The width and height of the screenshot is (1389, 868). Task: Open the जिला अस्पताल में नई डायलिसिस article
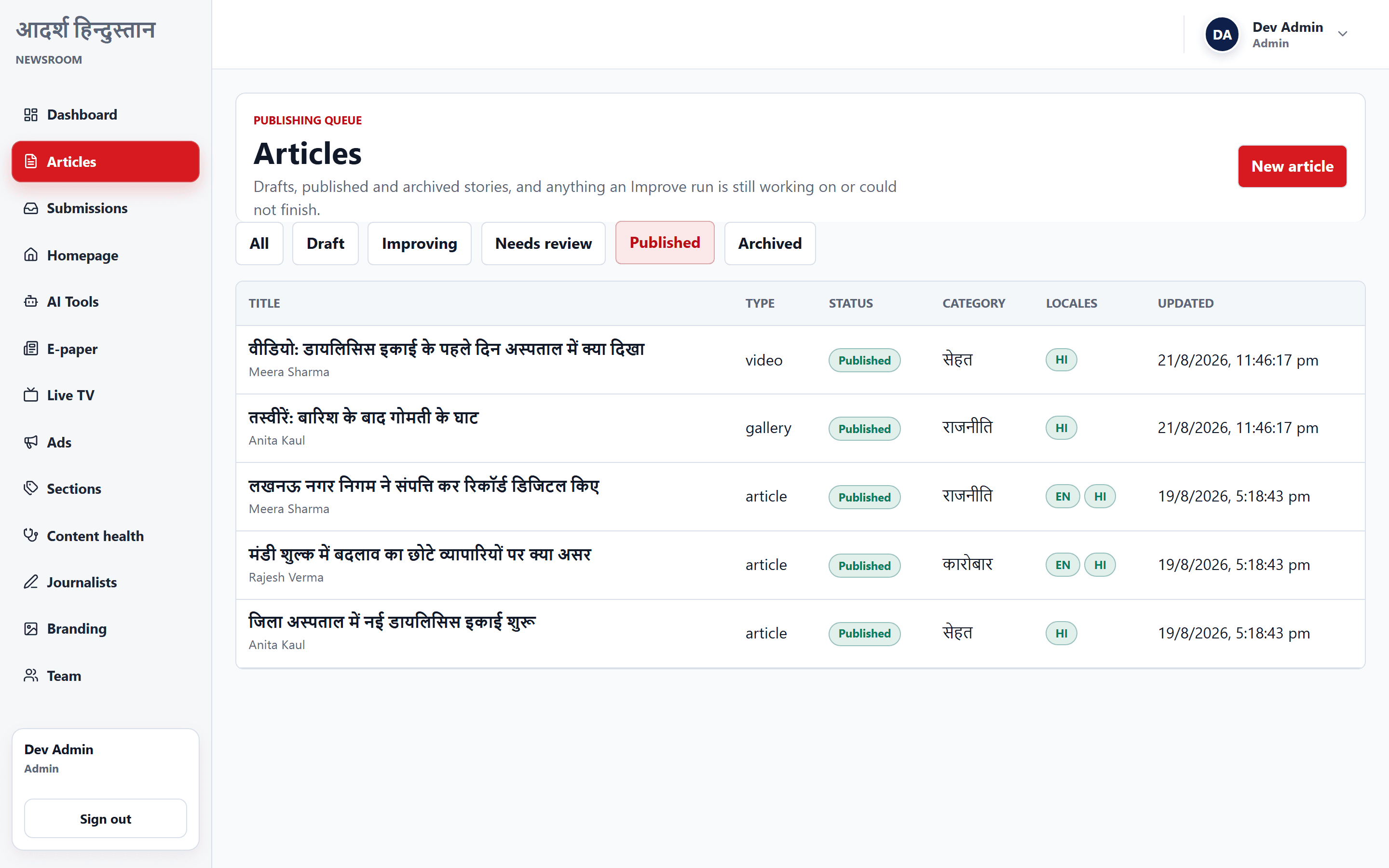(392, 622)
